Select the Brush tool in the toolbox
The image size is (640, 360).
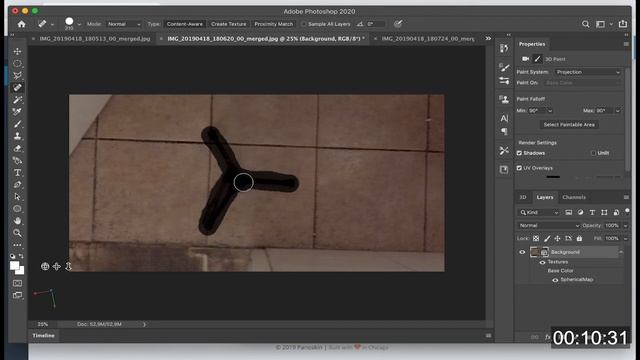click(17, 124)
